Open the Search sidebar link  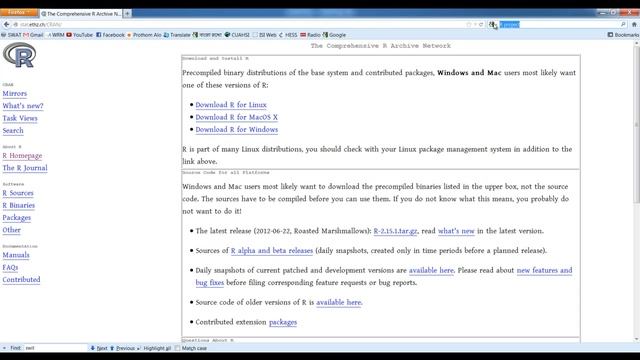tap(13, 131)
